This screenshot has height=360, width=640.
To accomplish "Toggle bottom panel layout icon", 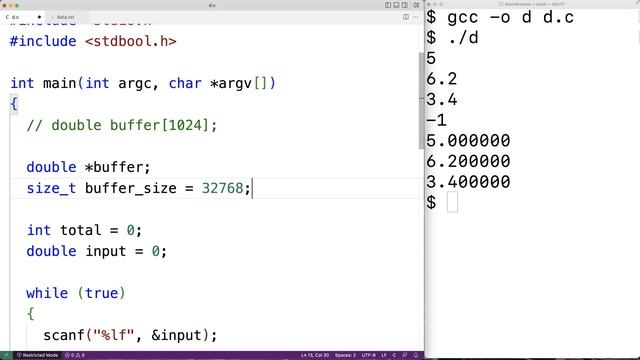I will tap(396, 5).
